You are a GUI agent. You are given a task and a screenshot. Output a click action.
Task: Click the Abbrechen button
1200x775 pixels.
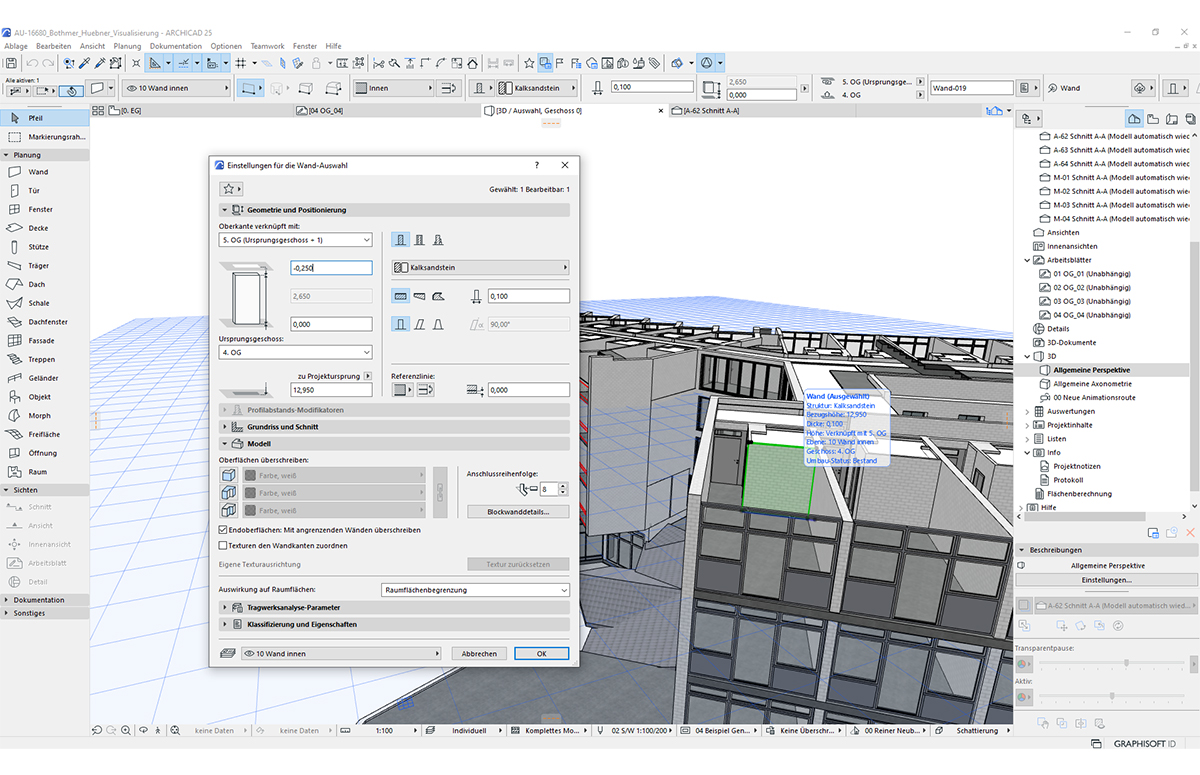479,653
